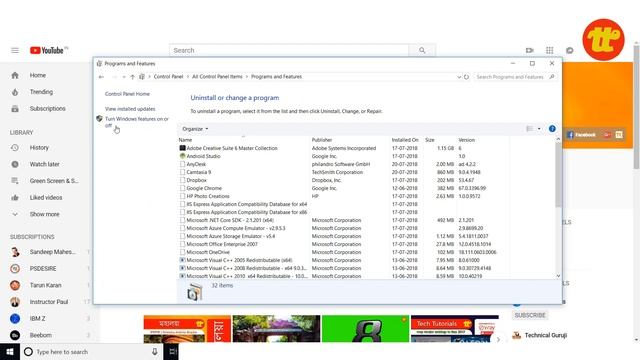The width and height of the screenshot is (640, 360).
Task: Open PSDESIRE subscription channel
Action: (43, 269)
